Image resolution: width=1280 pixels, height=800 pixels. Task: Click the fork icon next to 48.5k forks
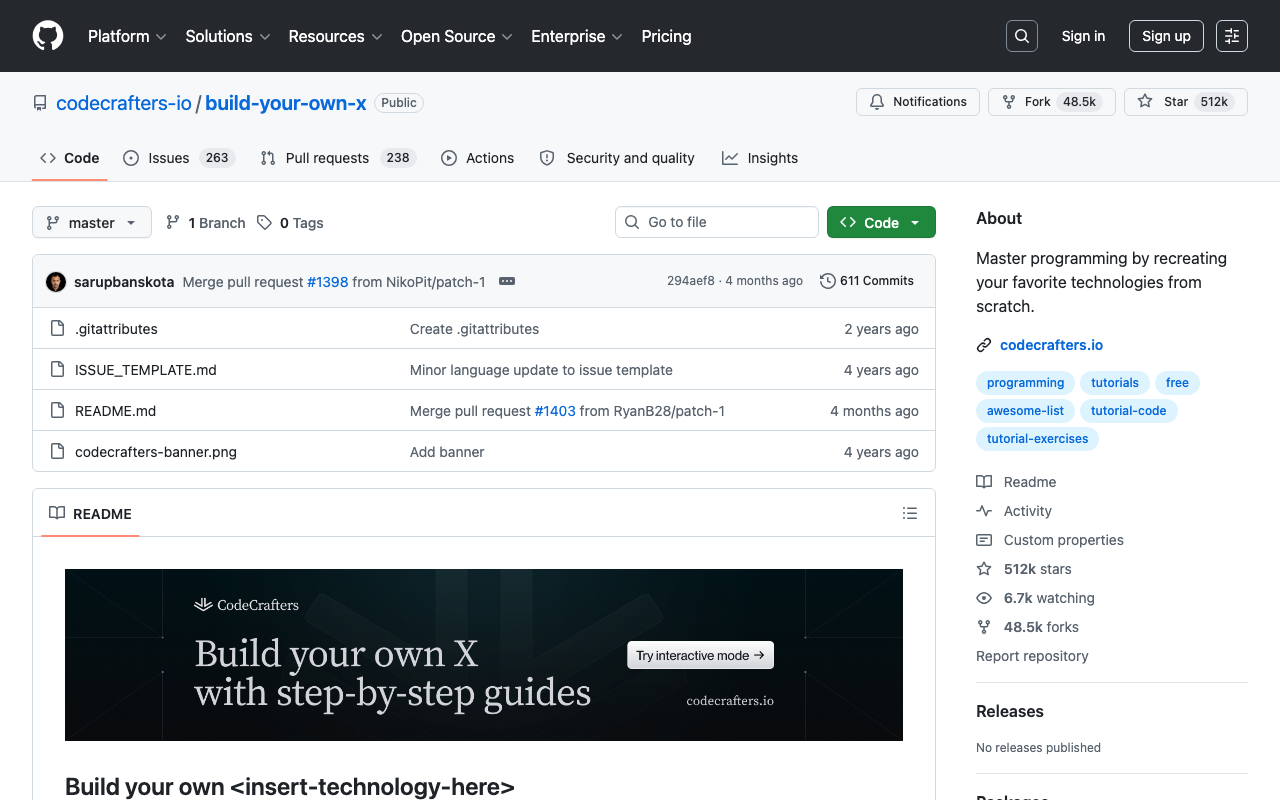click(984, 627)
